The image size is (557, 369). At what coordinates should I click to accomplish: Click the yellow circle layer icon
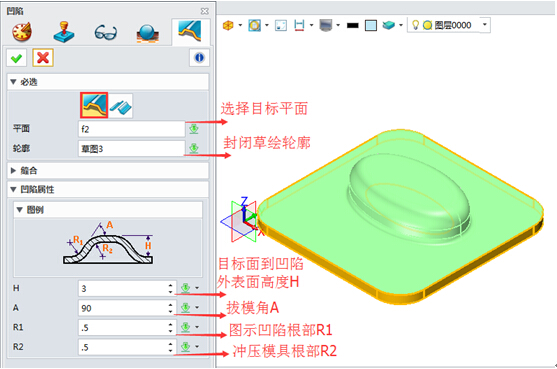(x=428, y=25)
